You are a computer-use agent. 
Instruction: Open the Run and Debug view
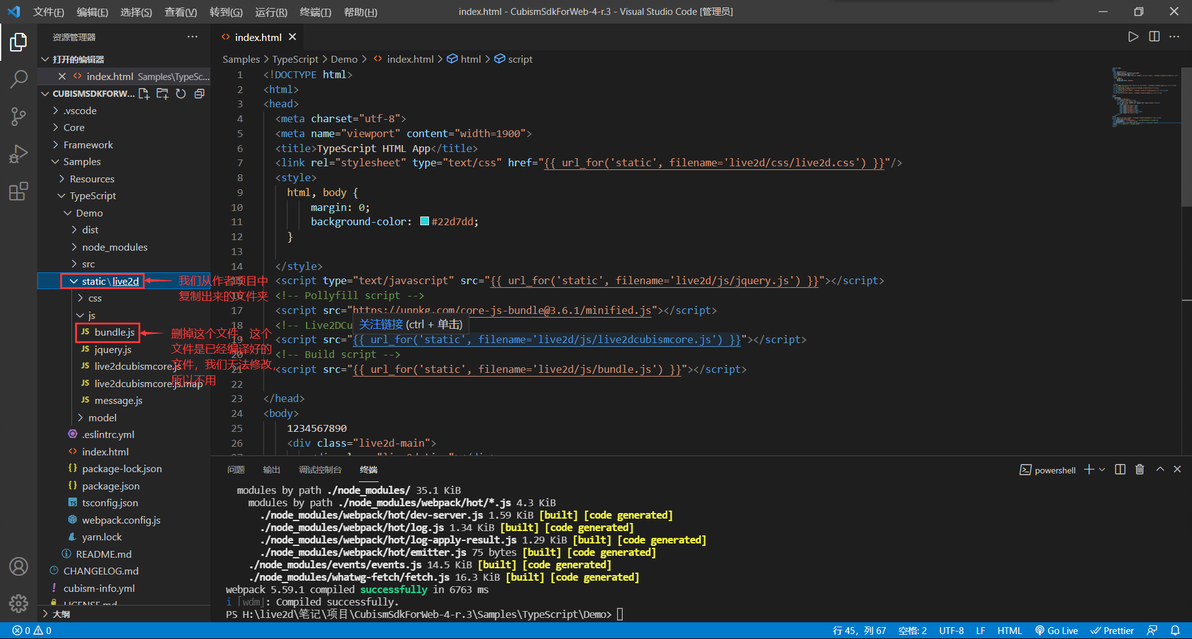tap(18, 153)
